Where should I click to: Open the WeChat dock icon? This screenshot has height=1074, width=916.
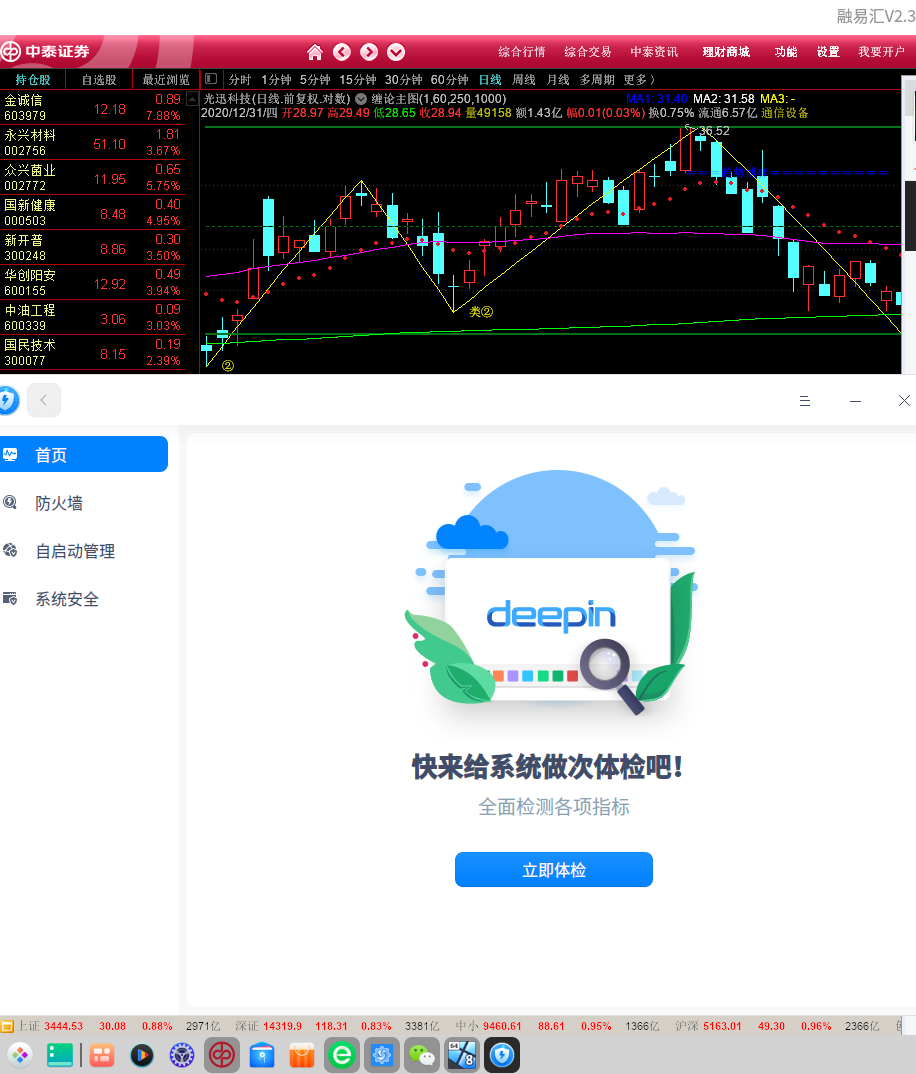421,1056
